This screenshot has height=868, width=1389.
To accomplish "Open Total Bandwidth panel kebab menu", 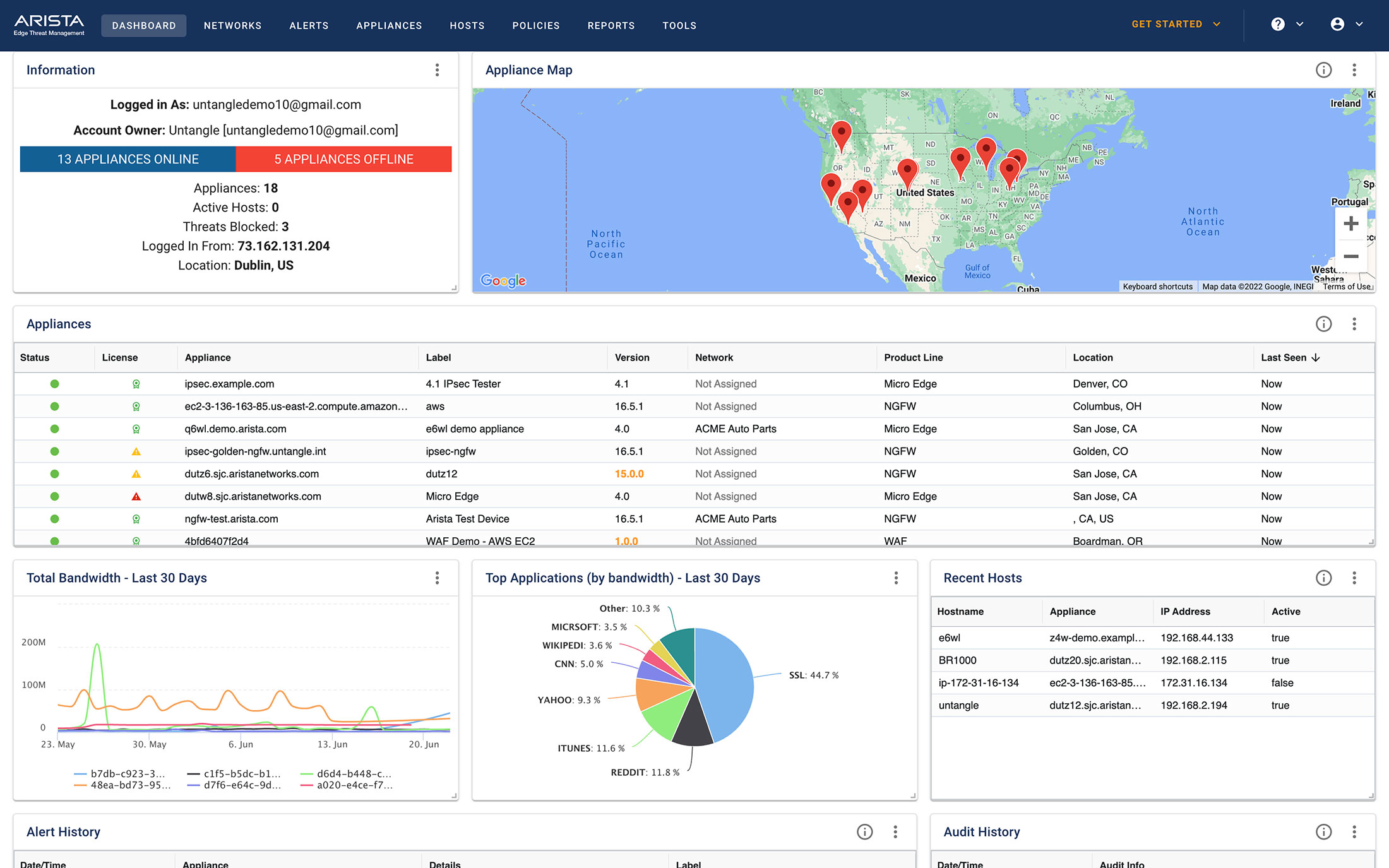I will pyautogui.click(x=437, y=578).
